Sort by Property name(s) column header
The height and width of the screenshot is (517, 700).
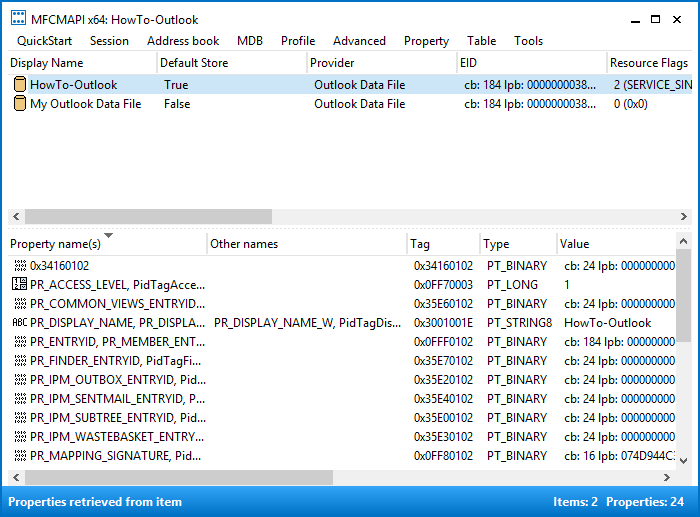107,243
